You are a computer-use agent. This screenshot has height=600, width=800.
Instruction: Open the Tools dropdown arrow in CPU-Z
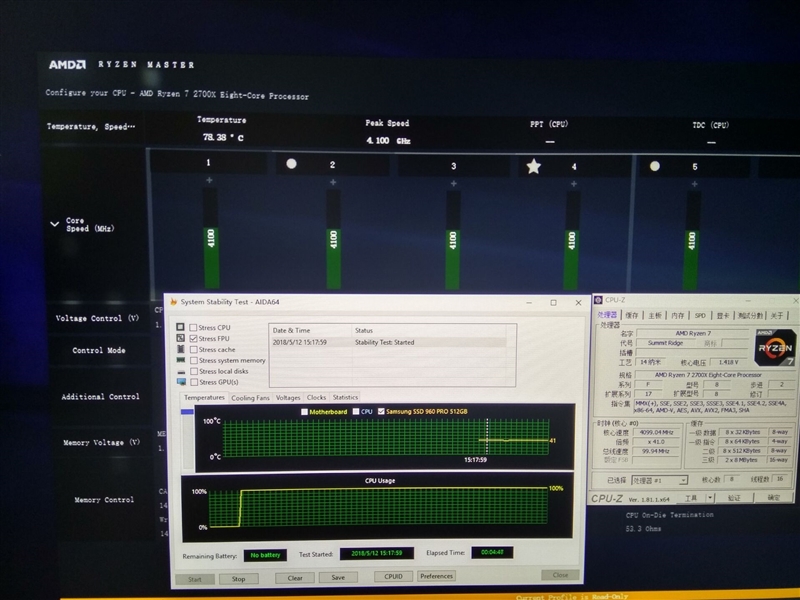click(710, 497)
